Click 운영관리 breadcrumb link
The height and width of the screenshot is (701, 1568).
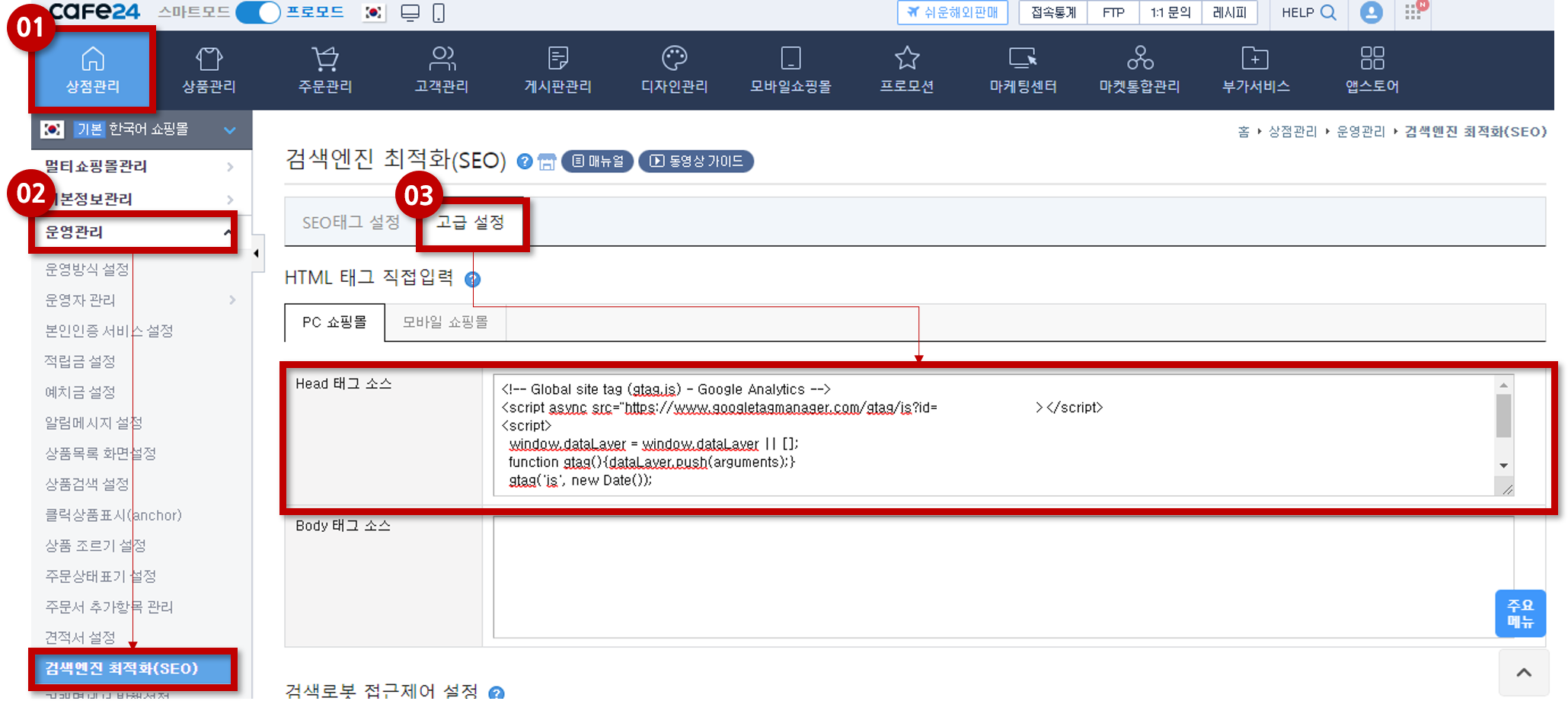(x=1361, y=132)
